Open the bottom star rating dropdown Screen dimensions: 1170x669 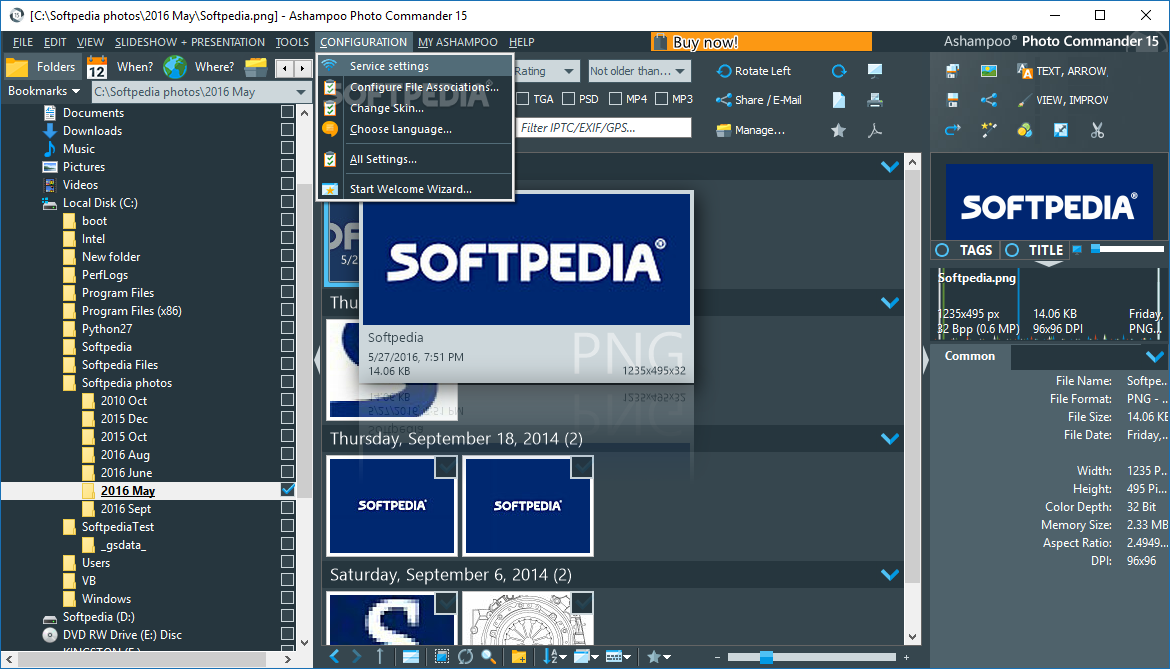[660, 656]
